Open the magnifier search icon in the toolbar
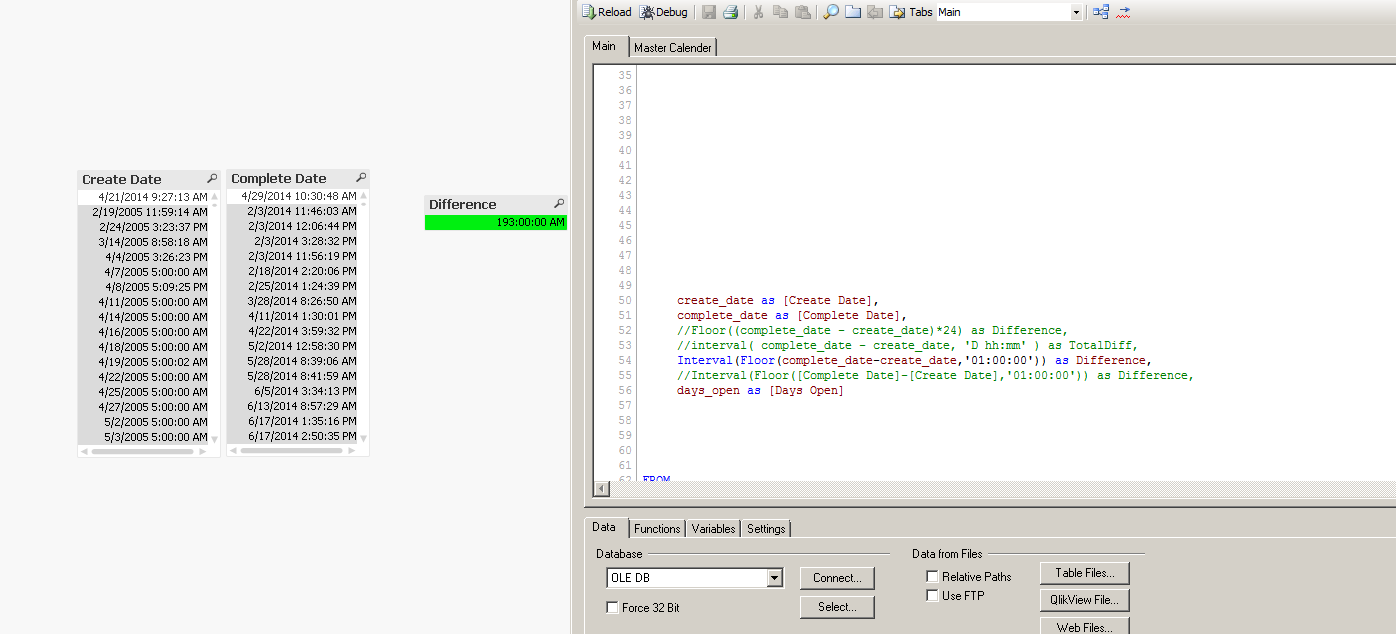This screenshot has width=1396, height=634. tap(831, 12)
